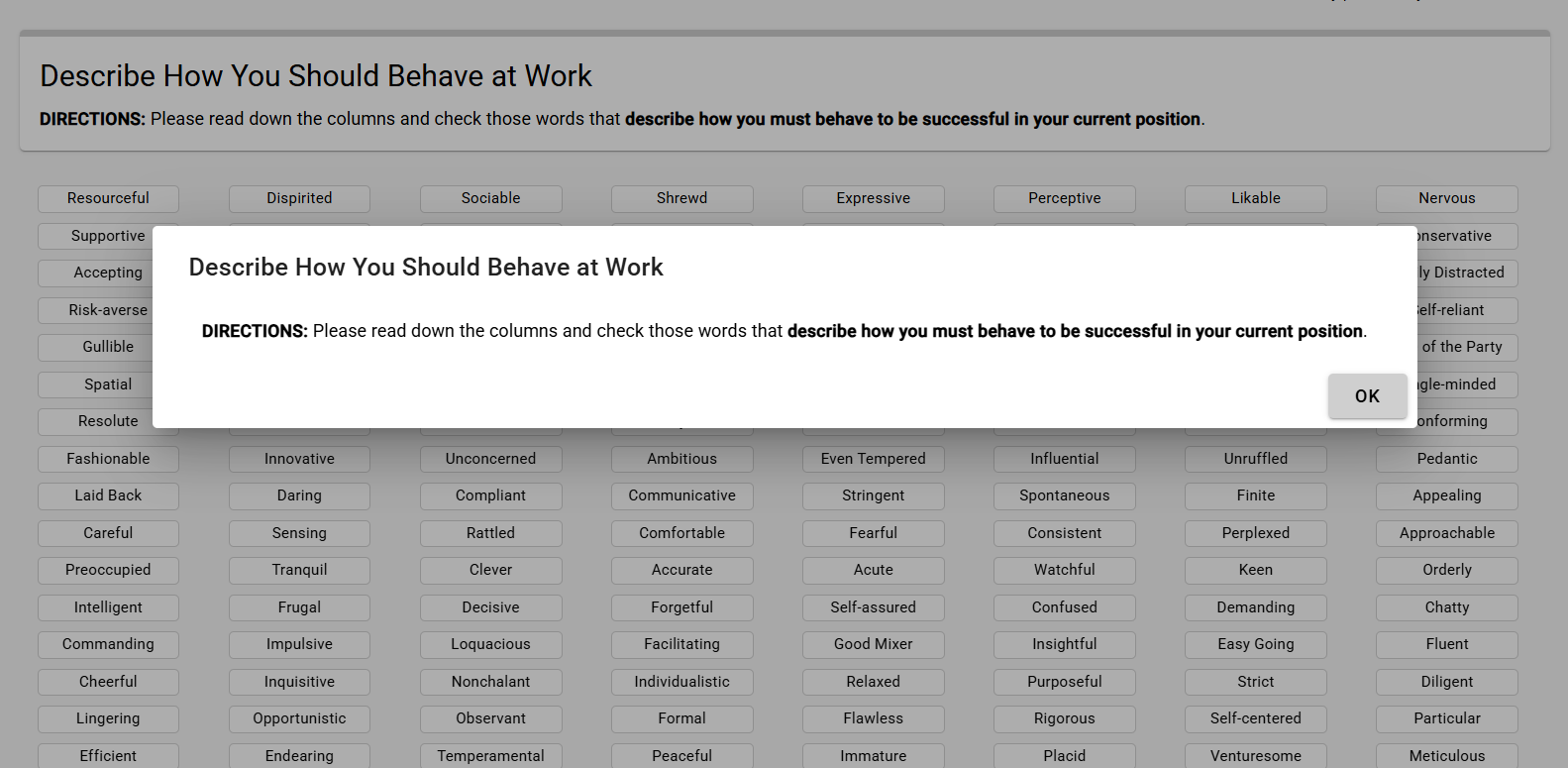The width and height of the screenshot is (1568, 768).
Task: Toggle the Likable option
Action: pos(1255,198)
